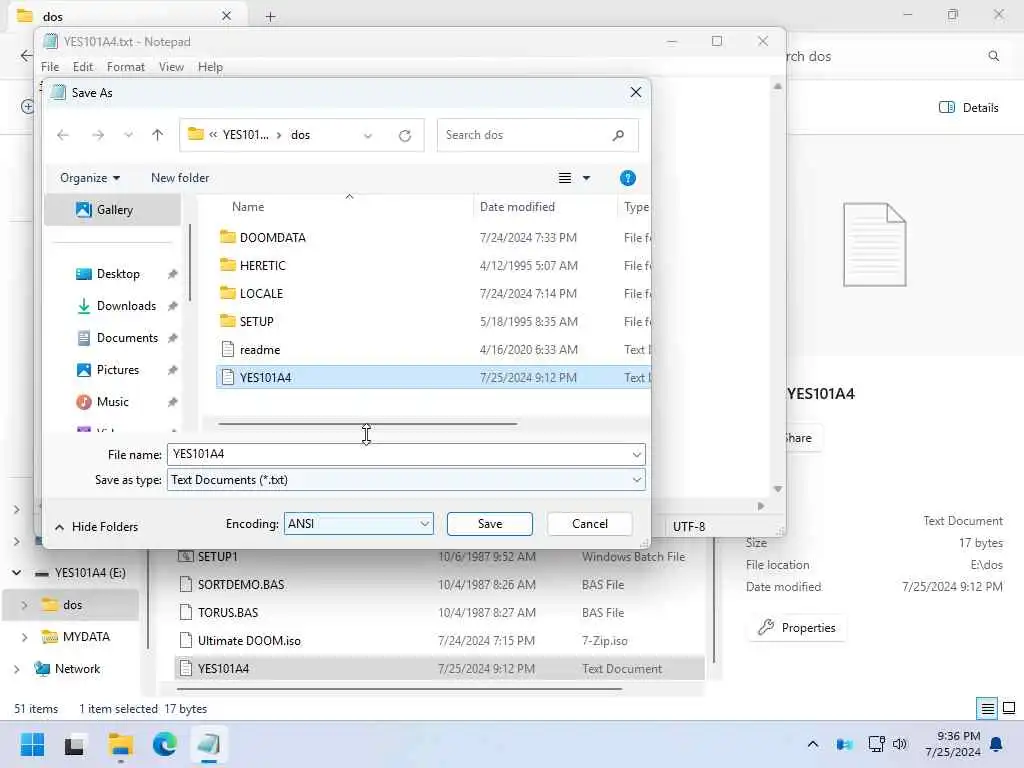Unpin Music using its pin icon
Screen dimensions: 1024x768
point(172,402)
